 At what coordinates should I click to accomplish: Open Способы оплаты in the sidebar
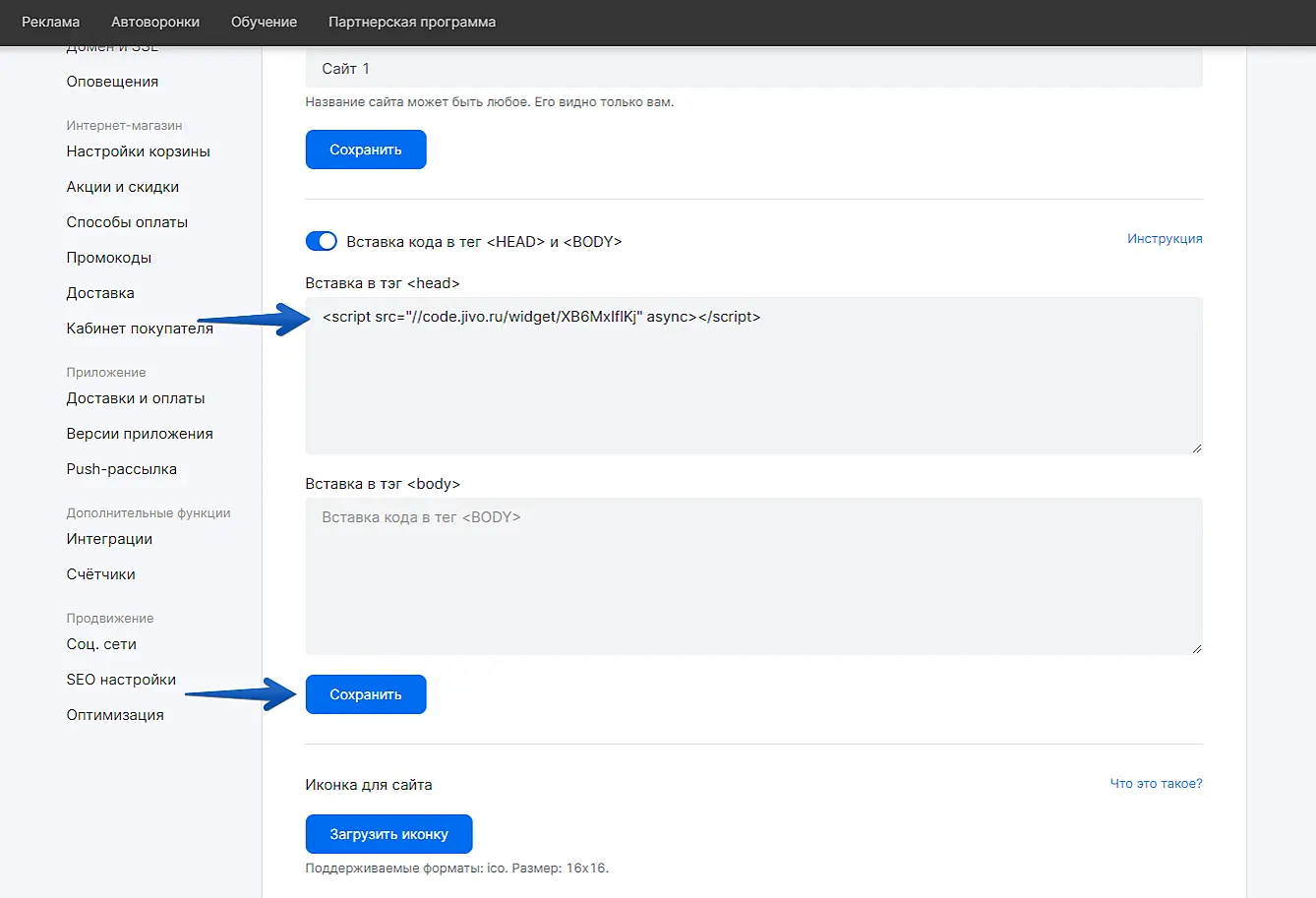click(x=127, y=222)
